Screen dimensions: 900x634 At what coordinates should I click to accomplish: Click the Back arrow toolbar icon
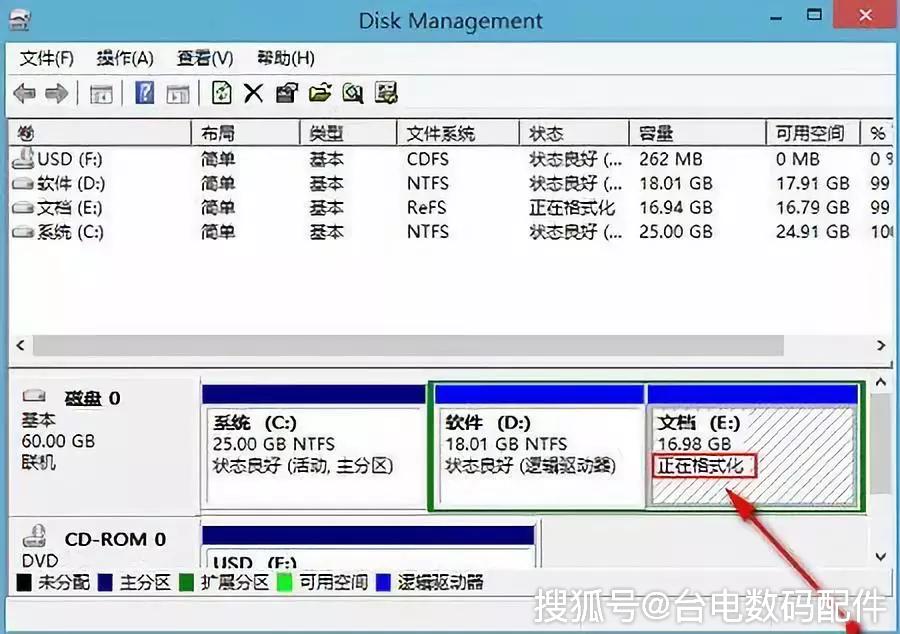pyautogui.click(x=25, y=93)
